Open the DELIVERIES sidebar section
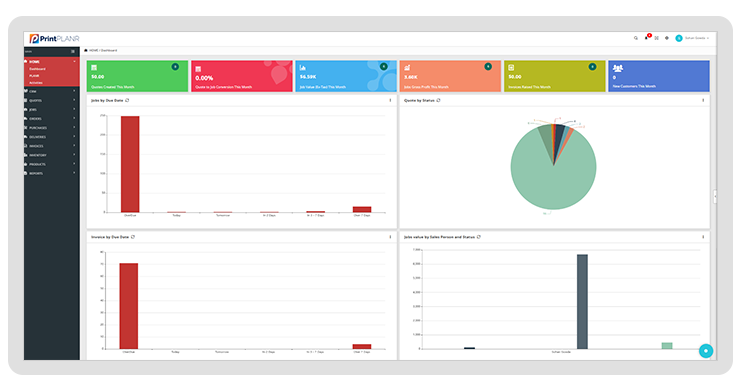The image size is (741, 390). (x=52, y=137)
